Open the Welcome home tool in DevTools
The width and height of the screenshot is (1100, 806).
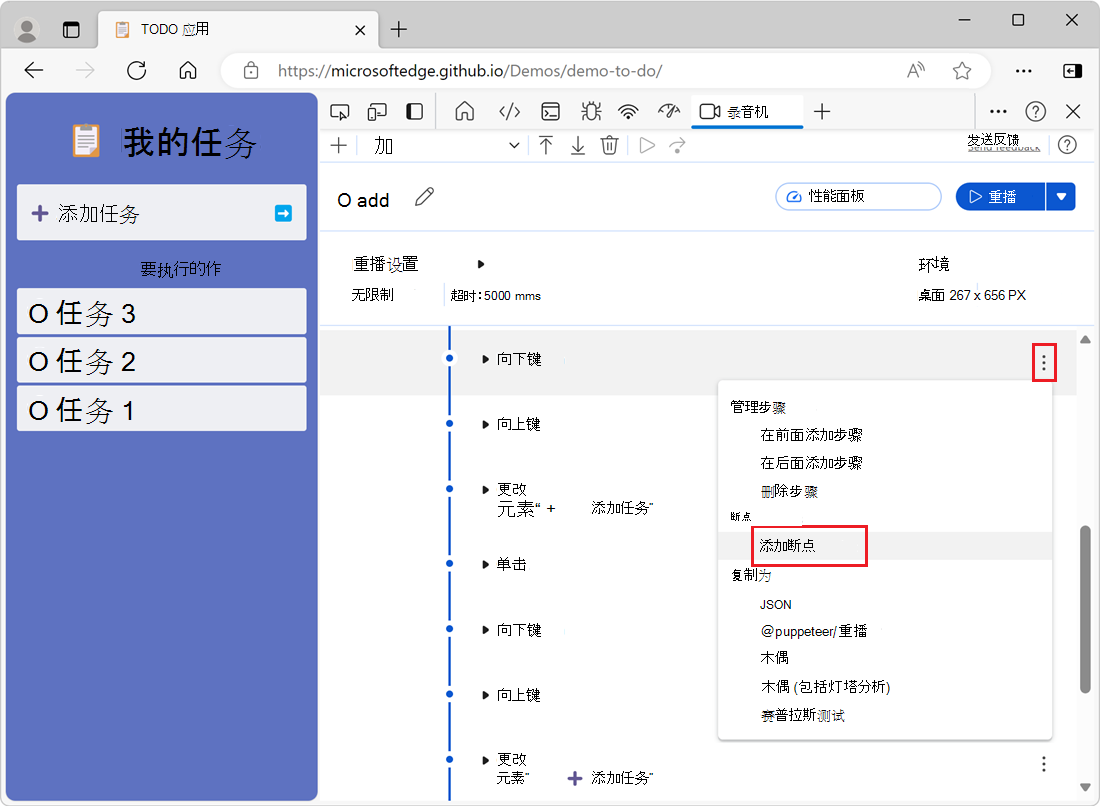click(464, 112)
